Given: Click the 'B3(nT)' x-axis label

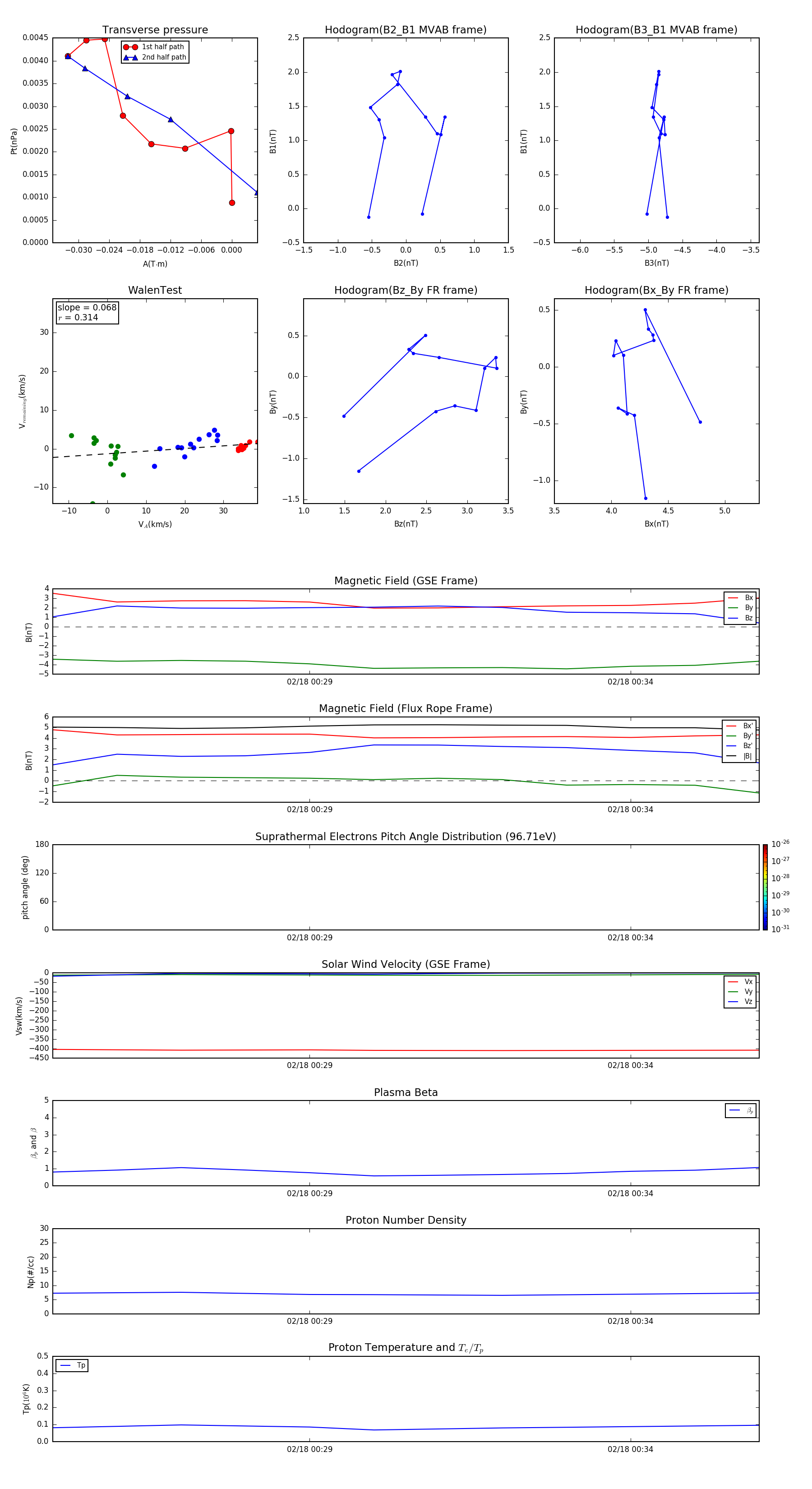Looking at the screenshot, I should [656, 263].
